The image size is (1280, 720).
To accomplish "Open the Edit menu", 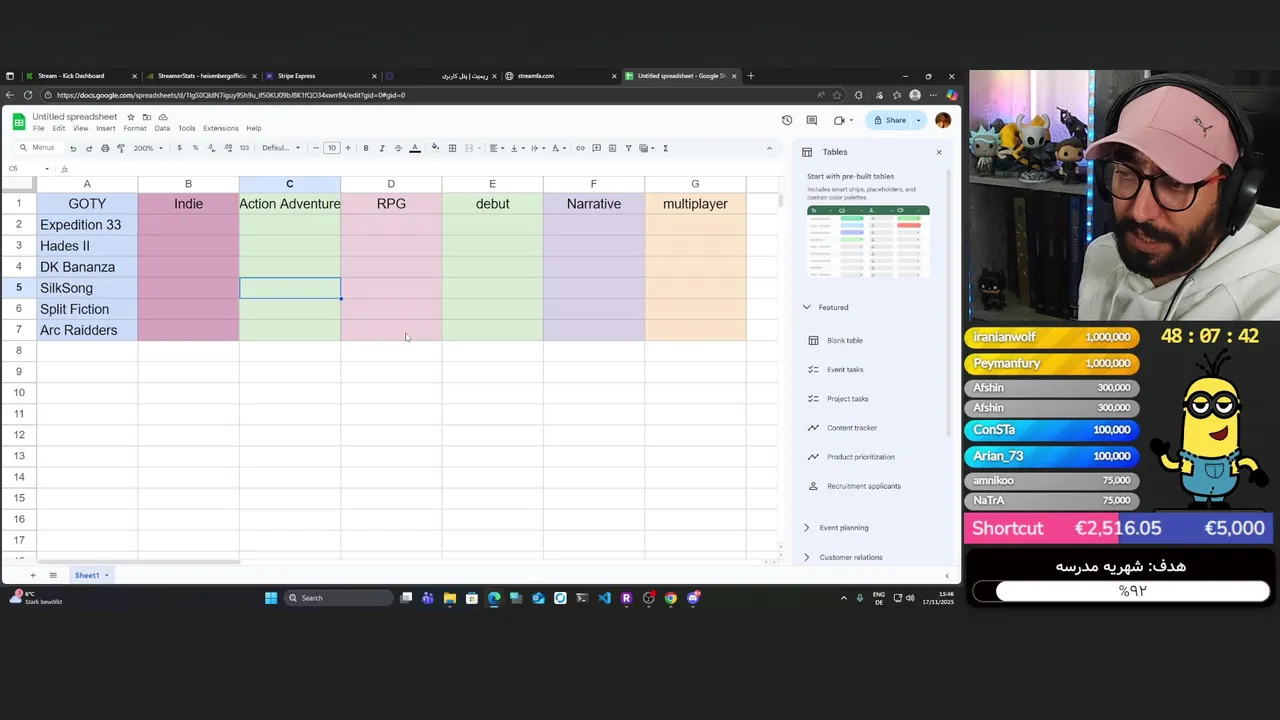I will coord(59,128).
